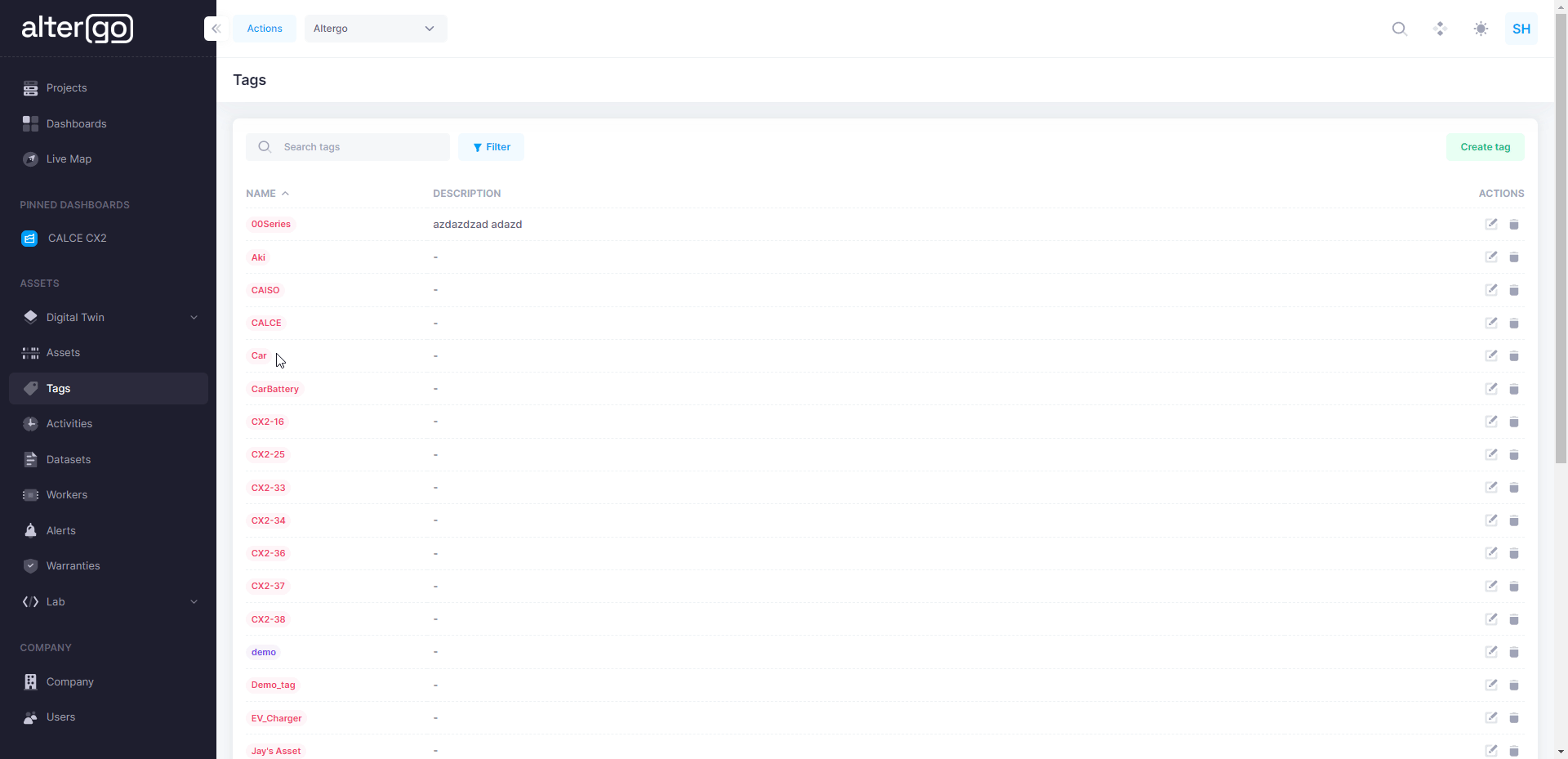Switch to the Activities section
The image size is (1568, 759).
click(69, 423)
